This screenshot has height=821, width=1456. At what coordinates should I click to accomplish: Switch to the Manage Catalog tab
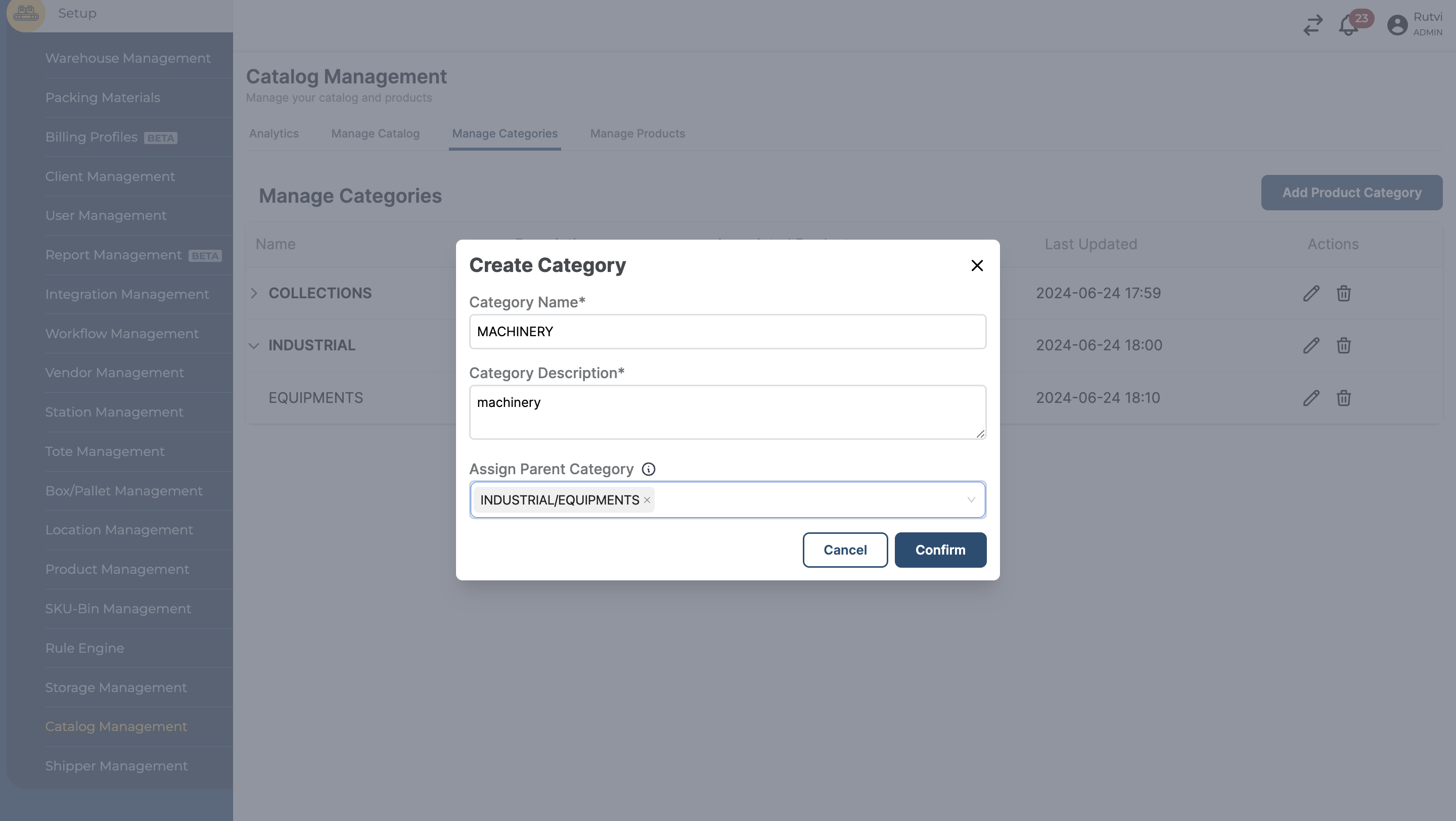pos(375,134)
